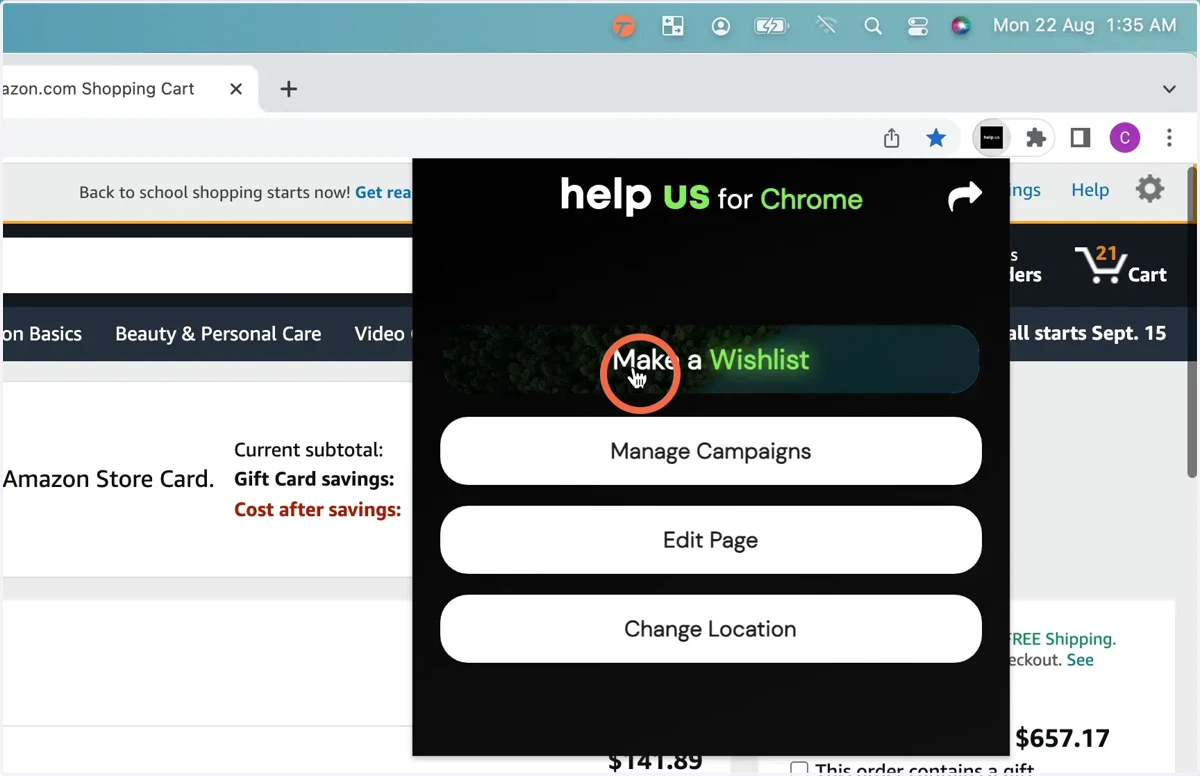This screenshot has height=776, width=1200.
Task: Click Siri icon in menu bar
Action: coord(961,27)
